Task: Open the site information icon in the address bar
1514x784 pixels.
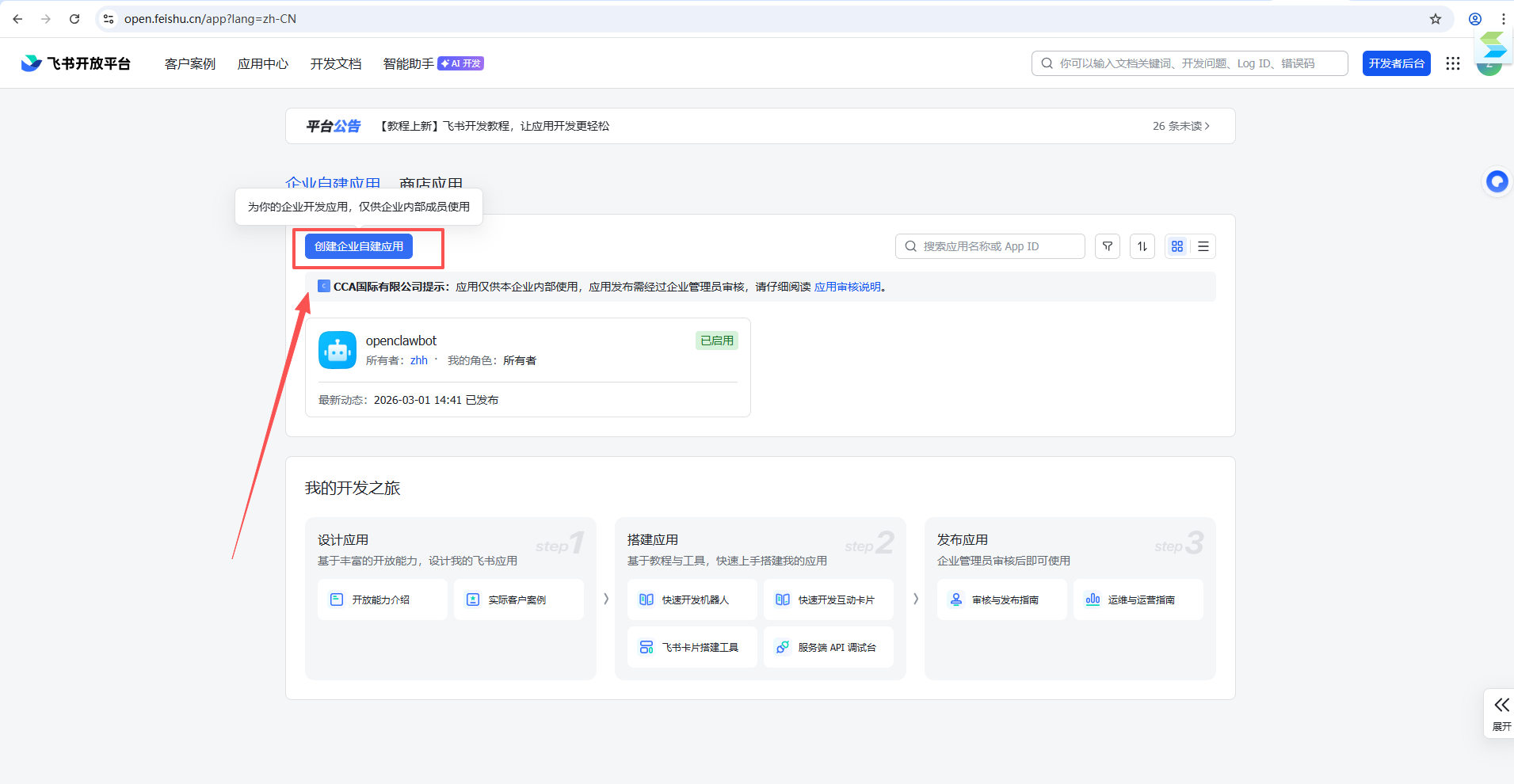Action: click(109, 19)
